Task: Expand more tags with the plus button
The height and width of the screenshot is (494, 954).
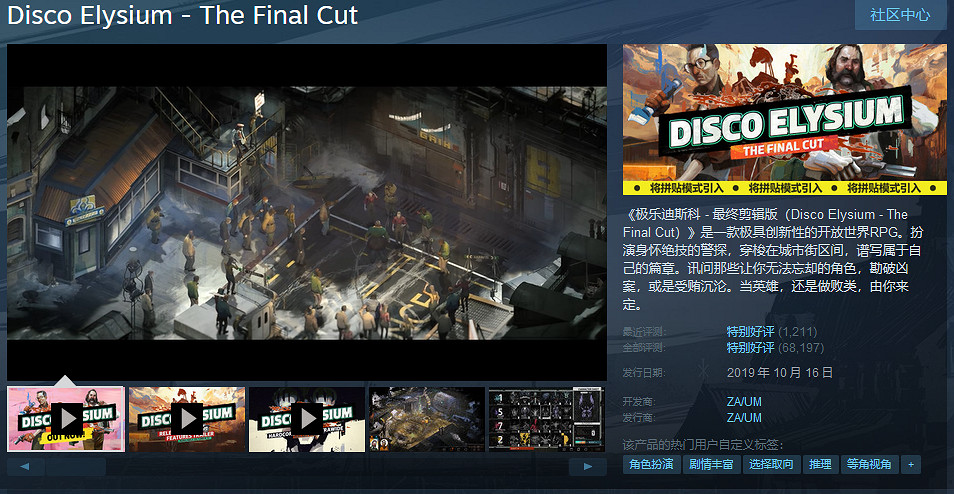Action: (910, 464)
